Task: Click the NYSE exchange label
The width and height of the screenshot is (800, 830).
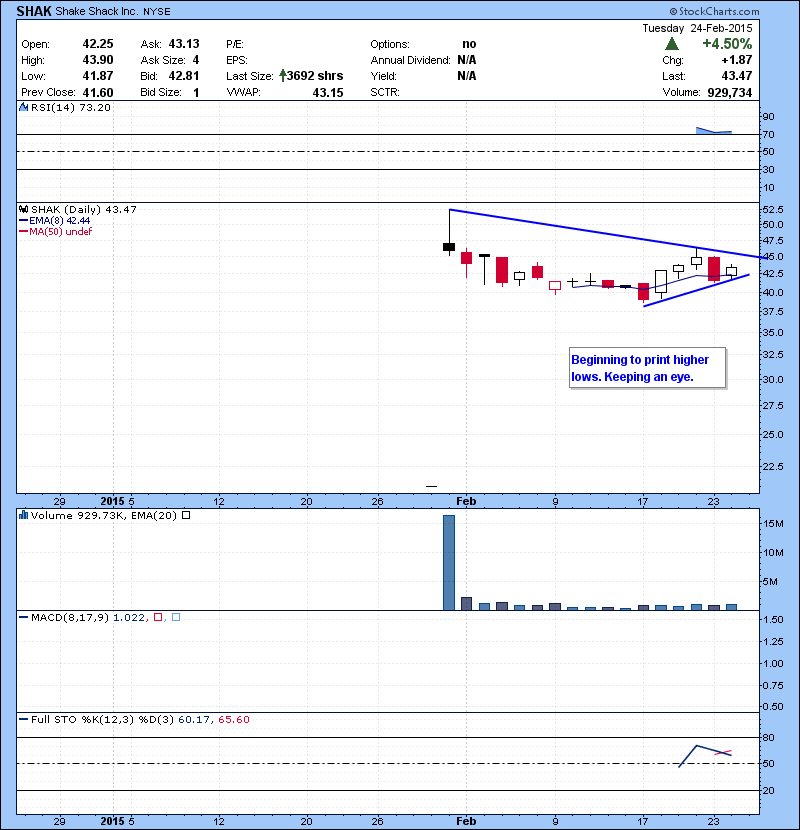Action: pyautogui.click(x=157, y=12)
